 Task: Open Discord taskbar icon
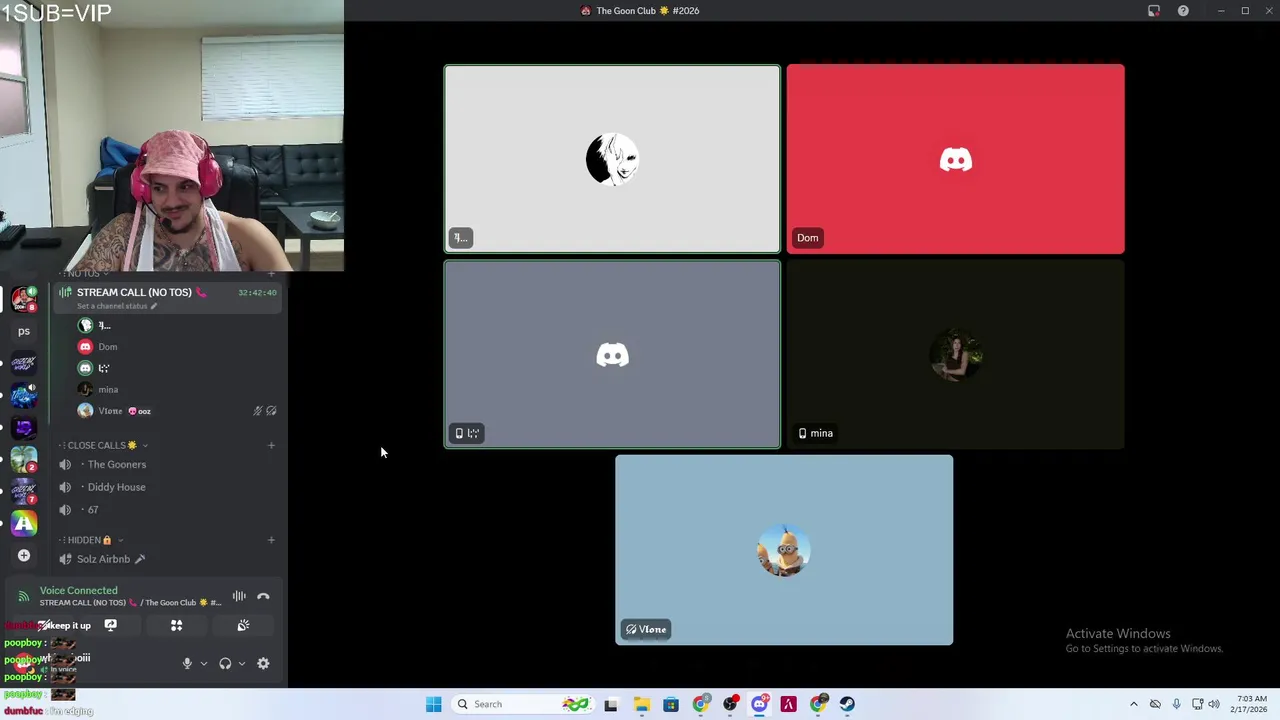tap(759, 704)
